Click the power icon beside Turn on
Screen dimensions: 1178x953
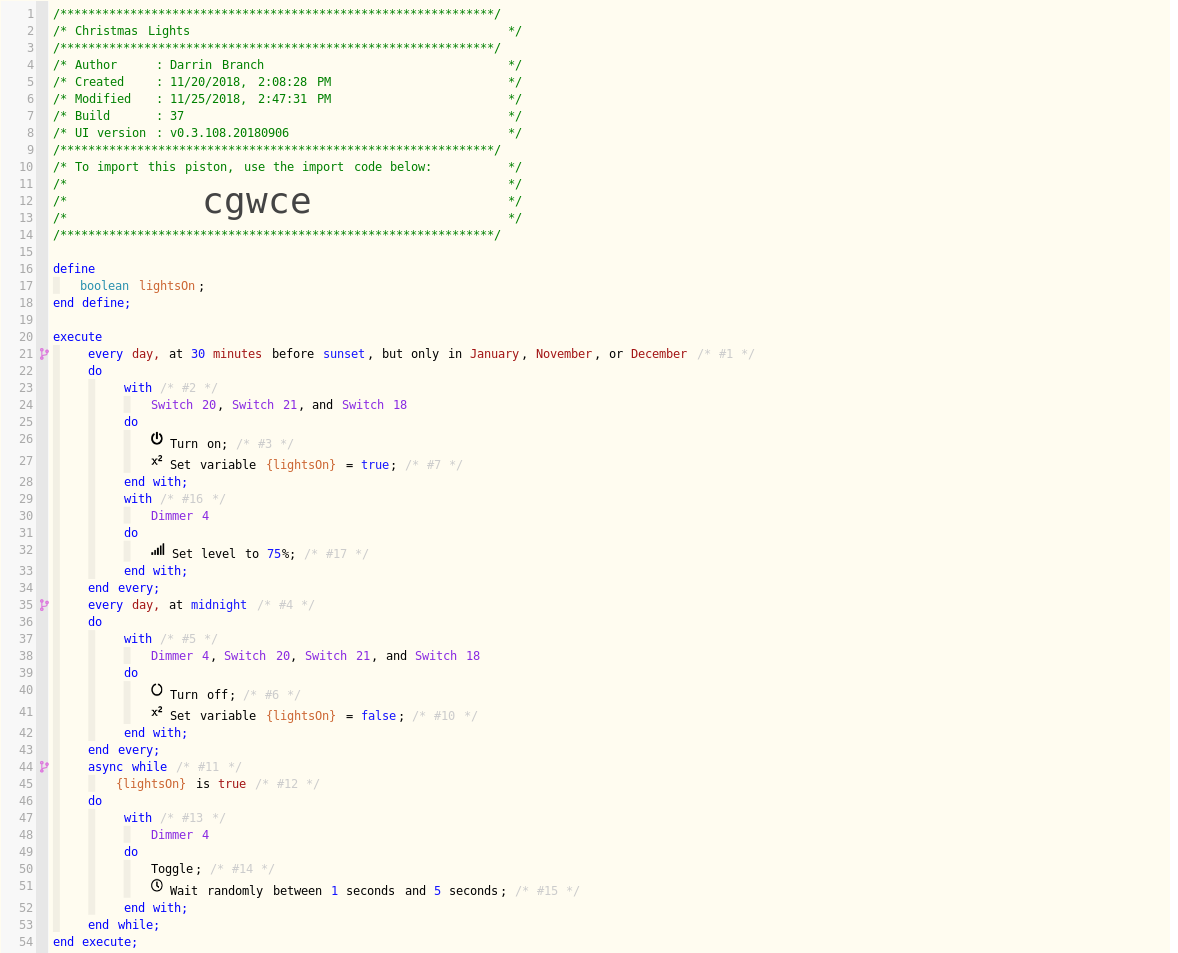tap(157, 439)
